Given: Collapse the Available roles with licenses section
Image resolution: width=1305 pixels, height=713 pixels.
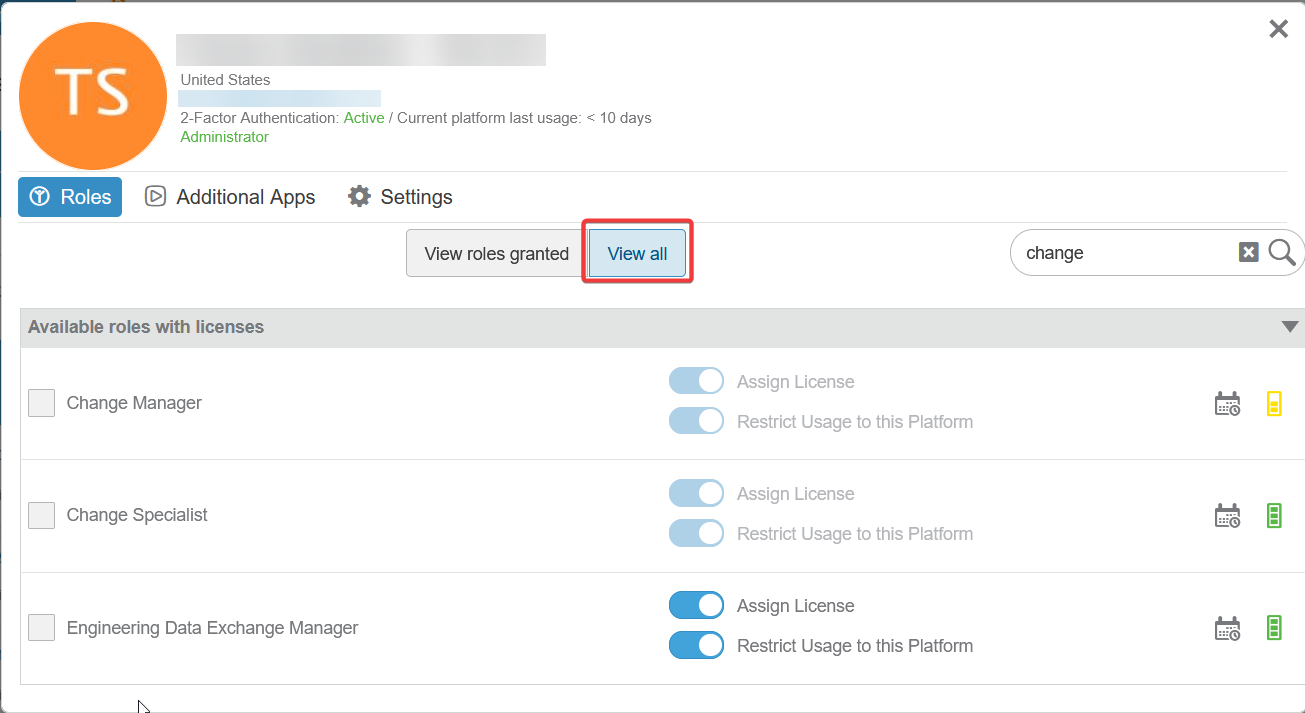Looking at the screenshot, I should pos(1290,327).
